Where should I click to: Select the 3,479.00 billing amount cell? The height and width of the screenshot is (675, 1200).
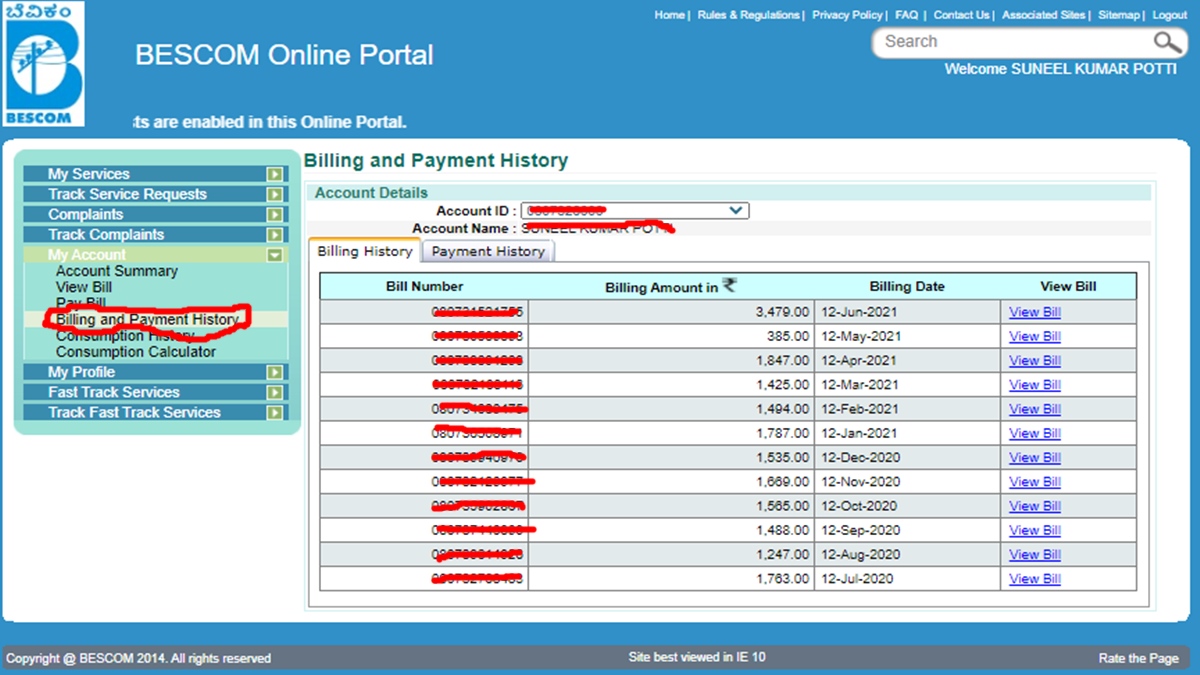click(671, 312)
